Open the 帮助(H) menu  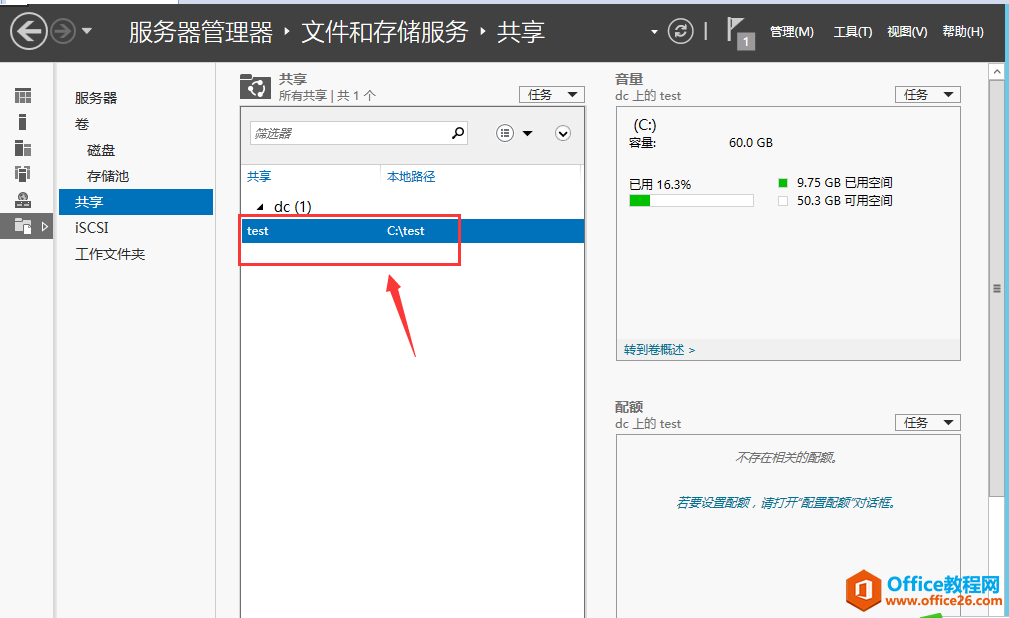(x=963, y=32)
